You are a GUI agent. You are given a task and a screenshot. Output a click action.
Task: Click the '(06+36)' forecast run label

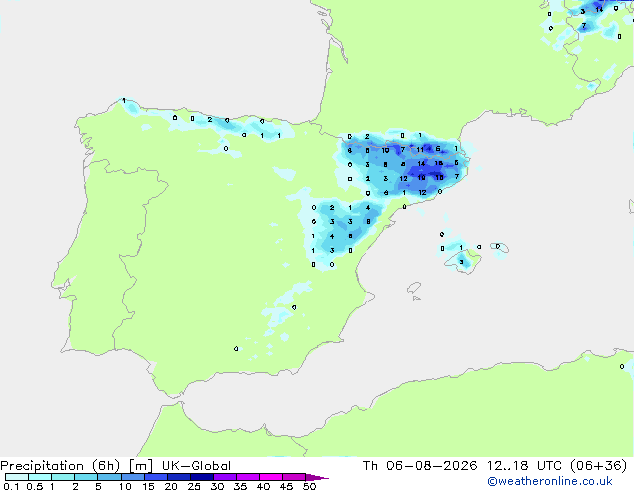click(598, 466)
